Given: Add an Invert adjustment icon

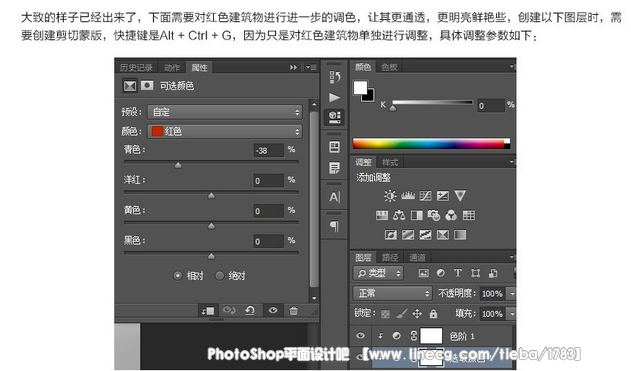Looking at the screenshot, I should click(390, 235).
